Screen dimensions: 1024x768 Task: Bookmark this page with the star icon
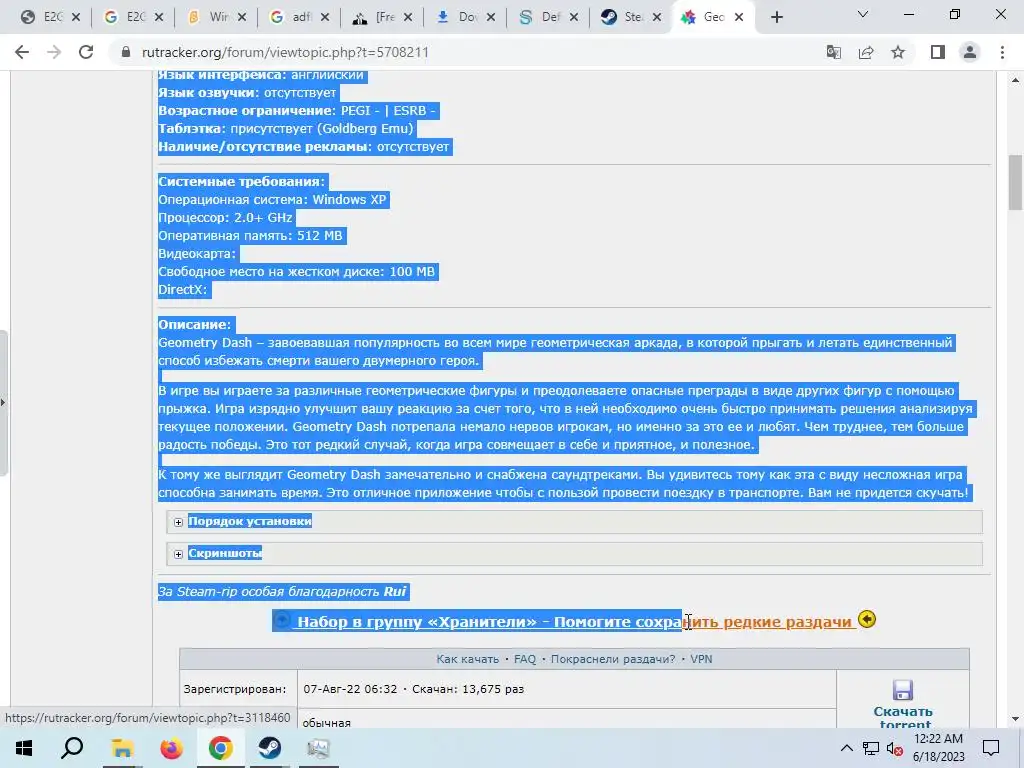point(898,52)
